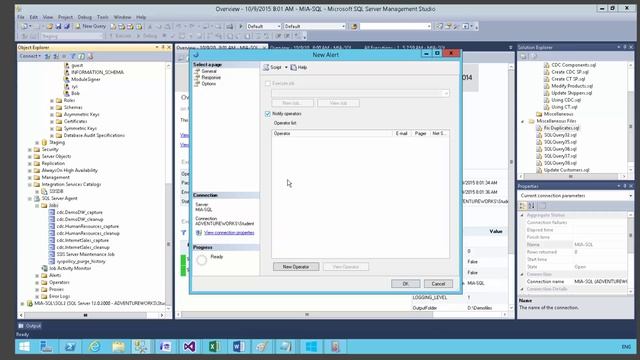Open the Window menu
Screen dimensions: 640x360
pos(122,17)
